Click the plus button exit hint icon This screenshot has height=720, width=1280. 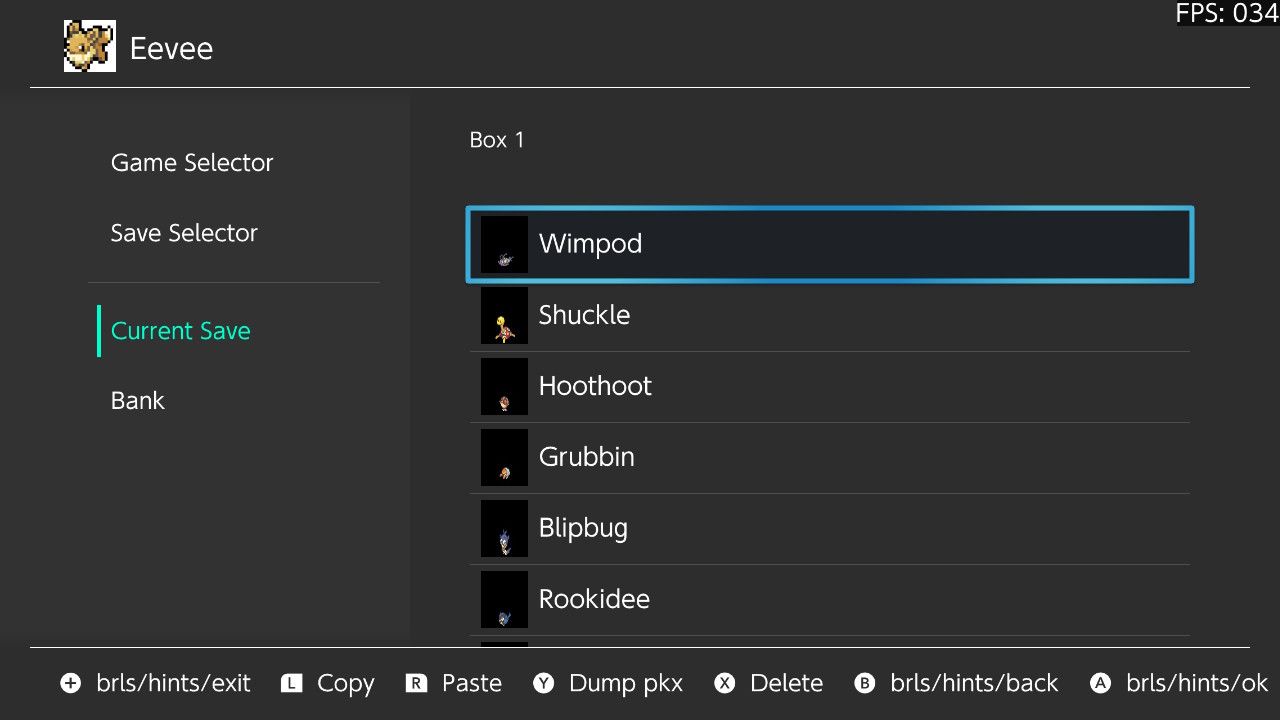pyautogui.click(x=70, y=683)
